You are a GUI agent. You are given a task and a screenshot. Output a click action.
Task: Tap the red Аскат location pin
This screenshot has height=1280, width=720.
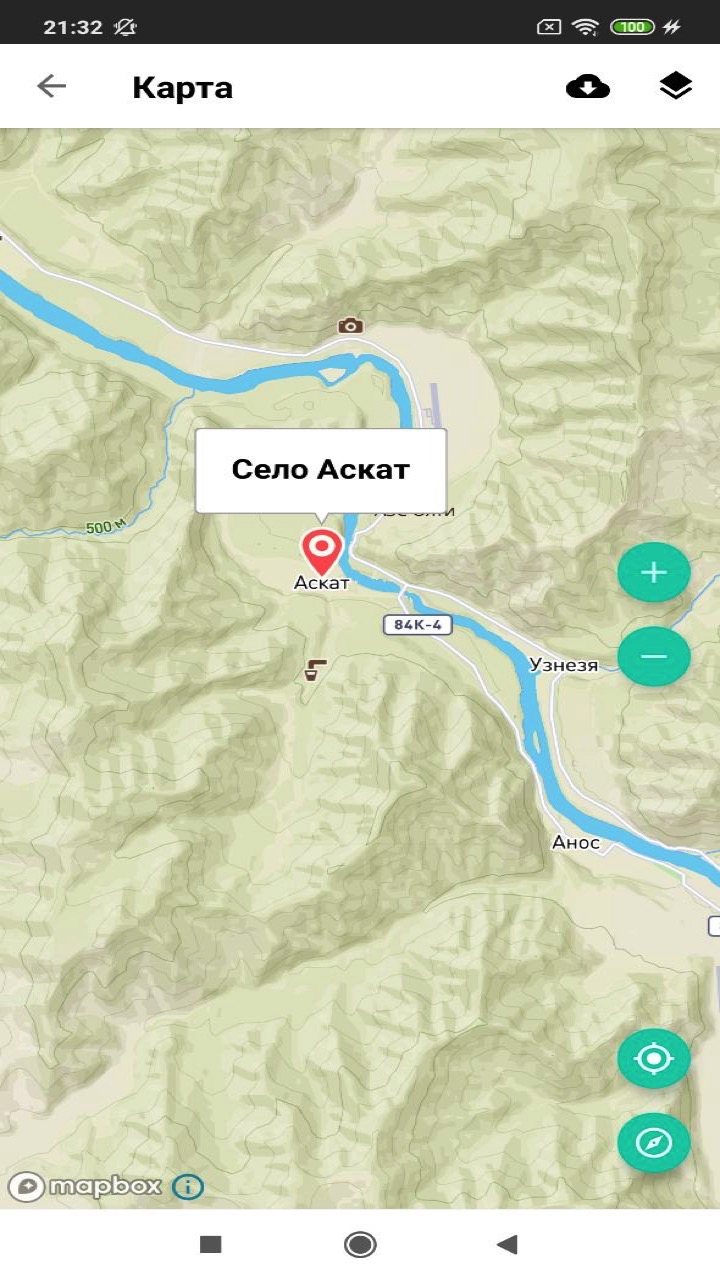click(x=322, y=552)
